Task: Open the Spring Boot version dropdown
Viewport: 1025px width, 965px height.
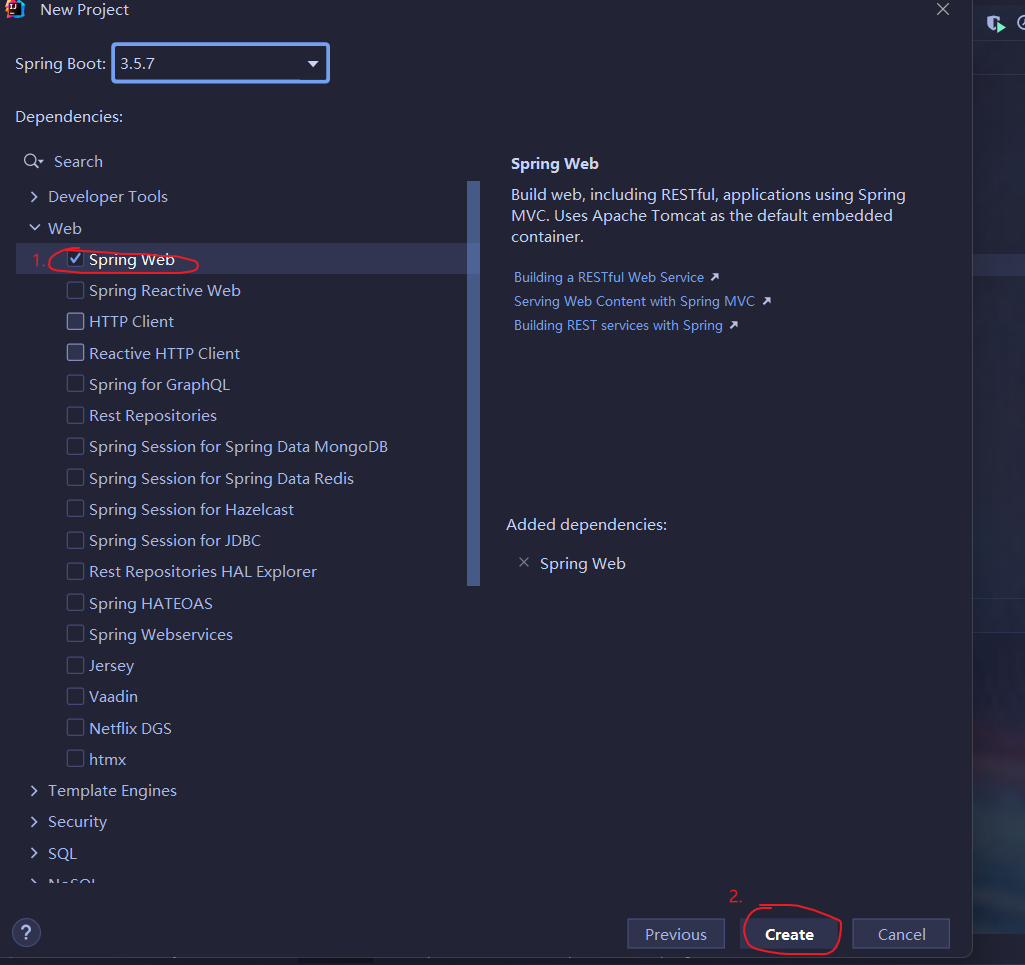Action: (x=220, y=63)
